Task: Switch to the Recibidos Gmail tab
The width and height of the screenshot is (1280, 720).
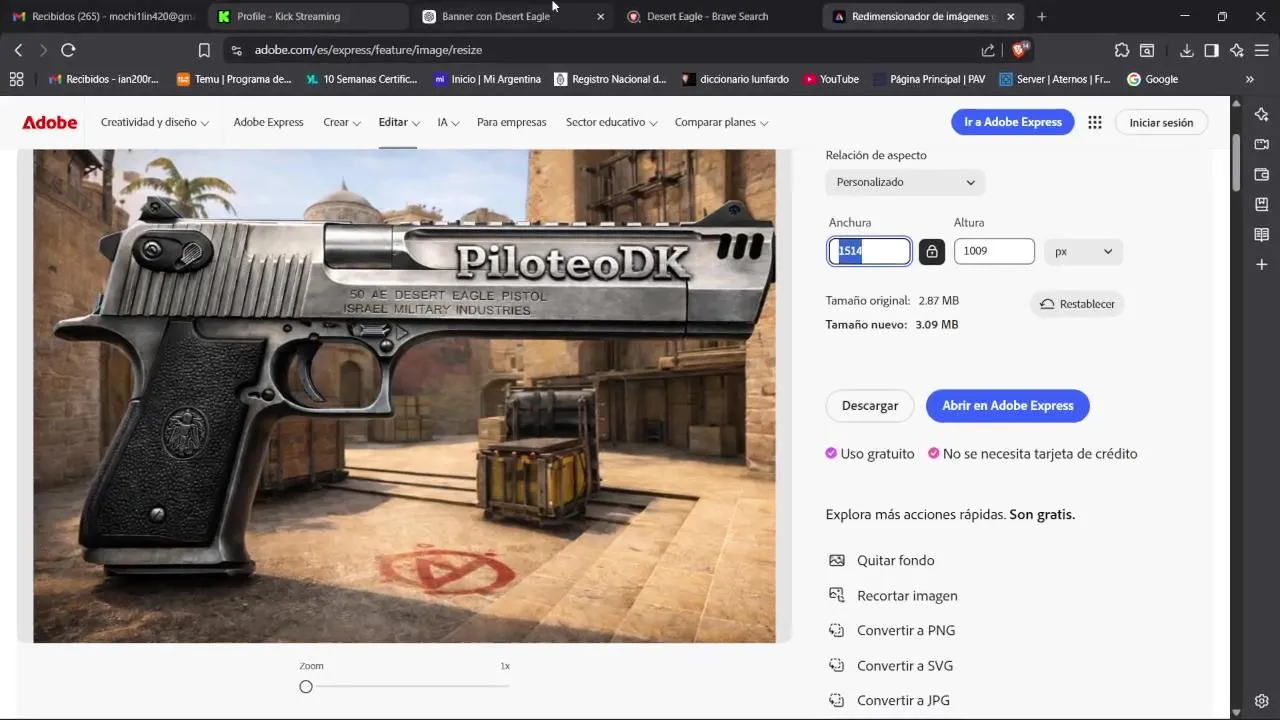Action: click(x=103, y=17)
